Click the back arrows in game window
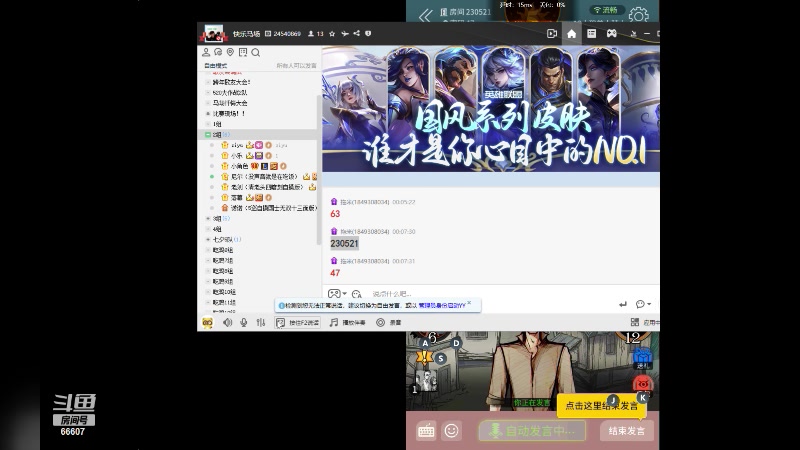 click(425, 16)
